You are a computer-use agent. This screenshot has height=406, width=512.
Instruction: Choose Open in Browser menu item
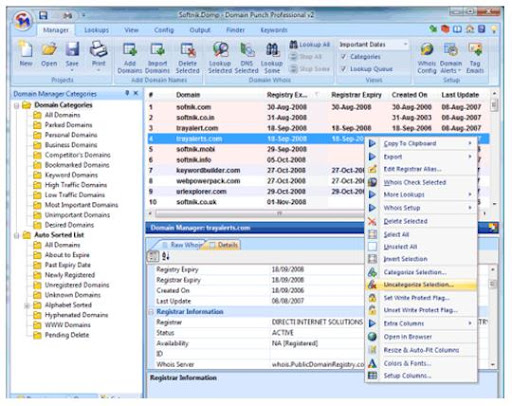point(421,337)
